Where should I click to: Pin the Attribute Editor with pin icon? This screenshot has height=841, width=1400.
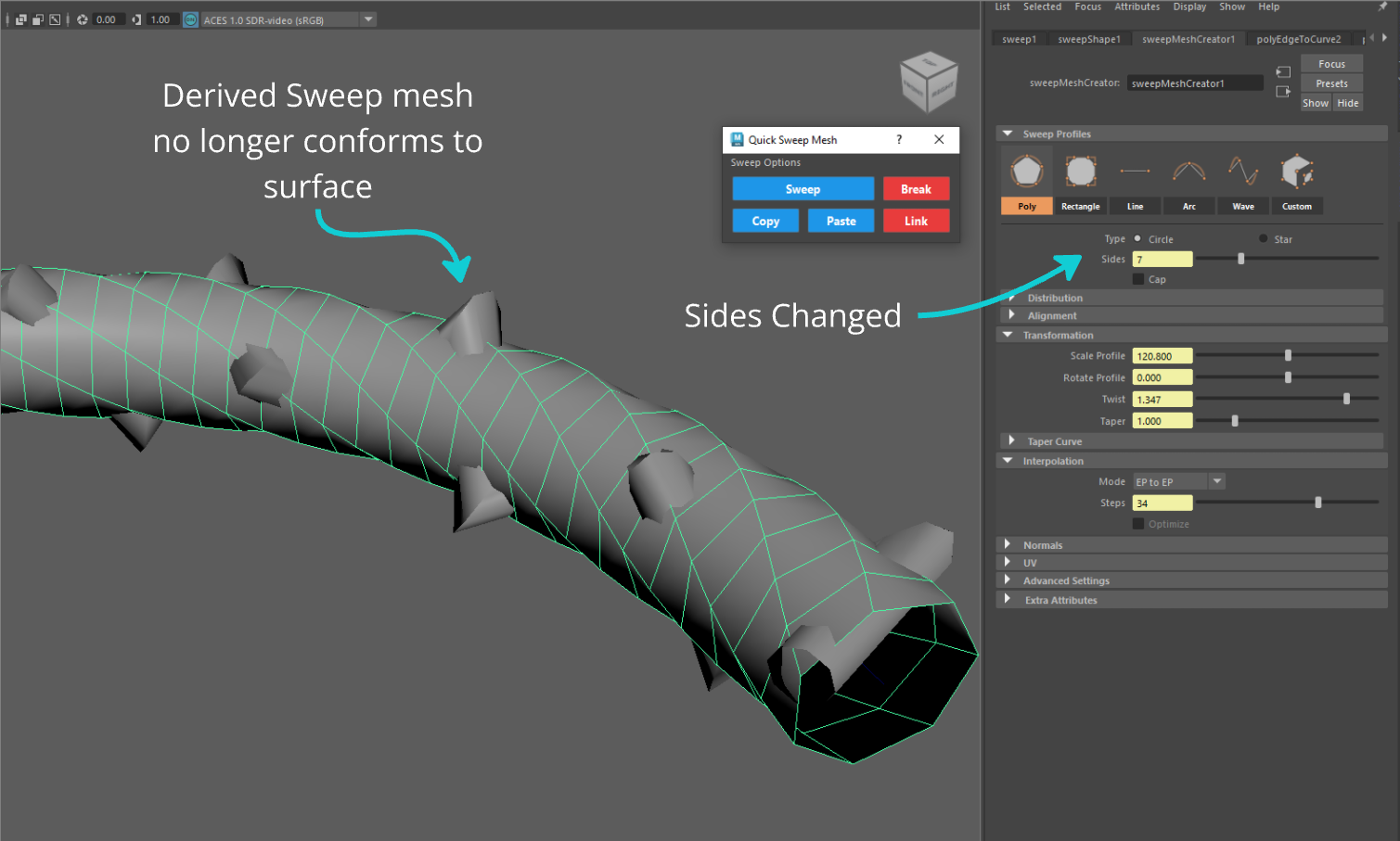point(1382,6)
